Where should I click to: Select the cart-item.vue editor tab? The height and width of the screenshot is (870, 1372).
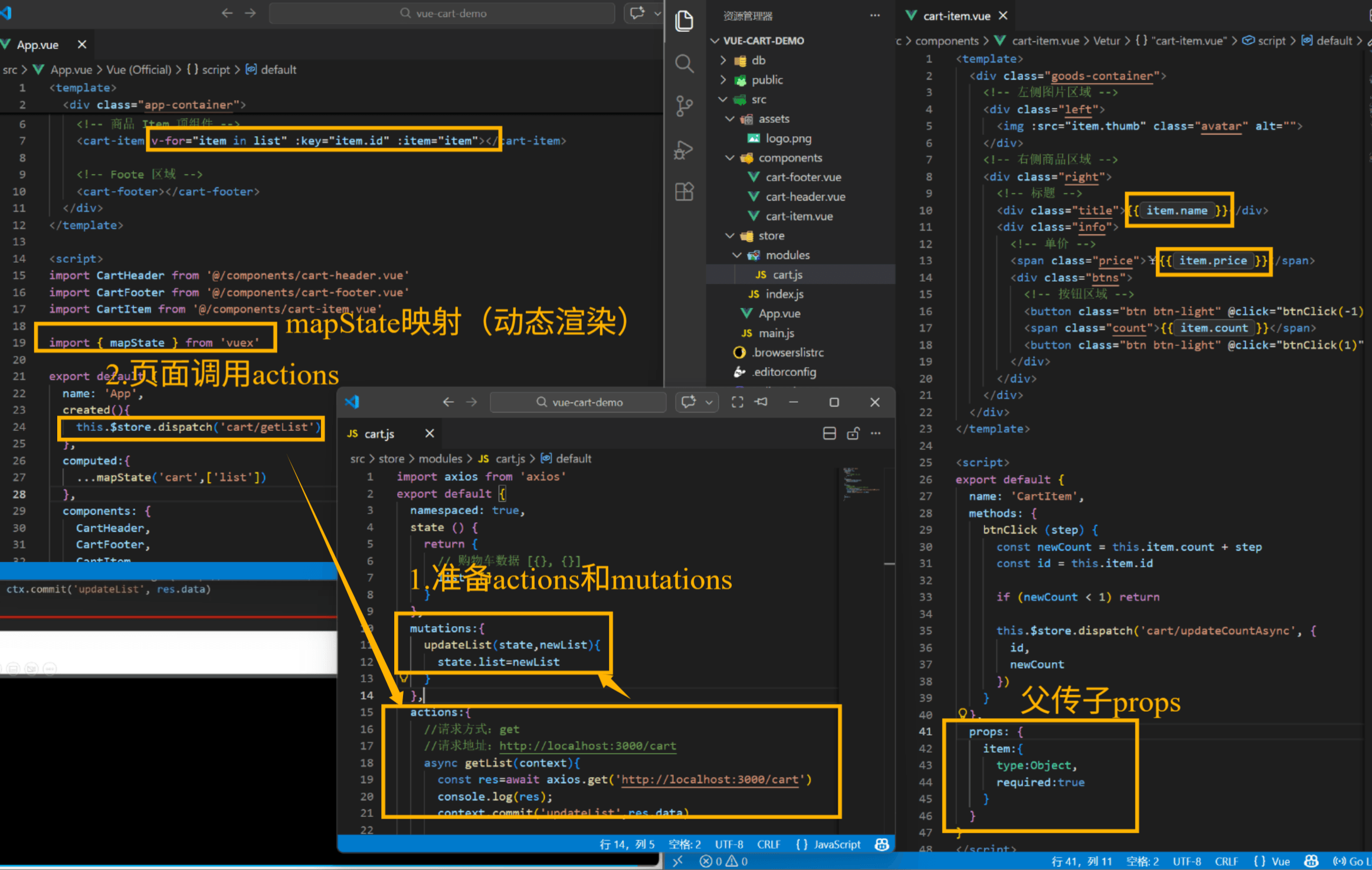956,17
